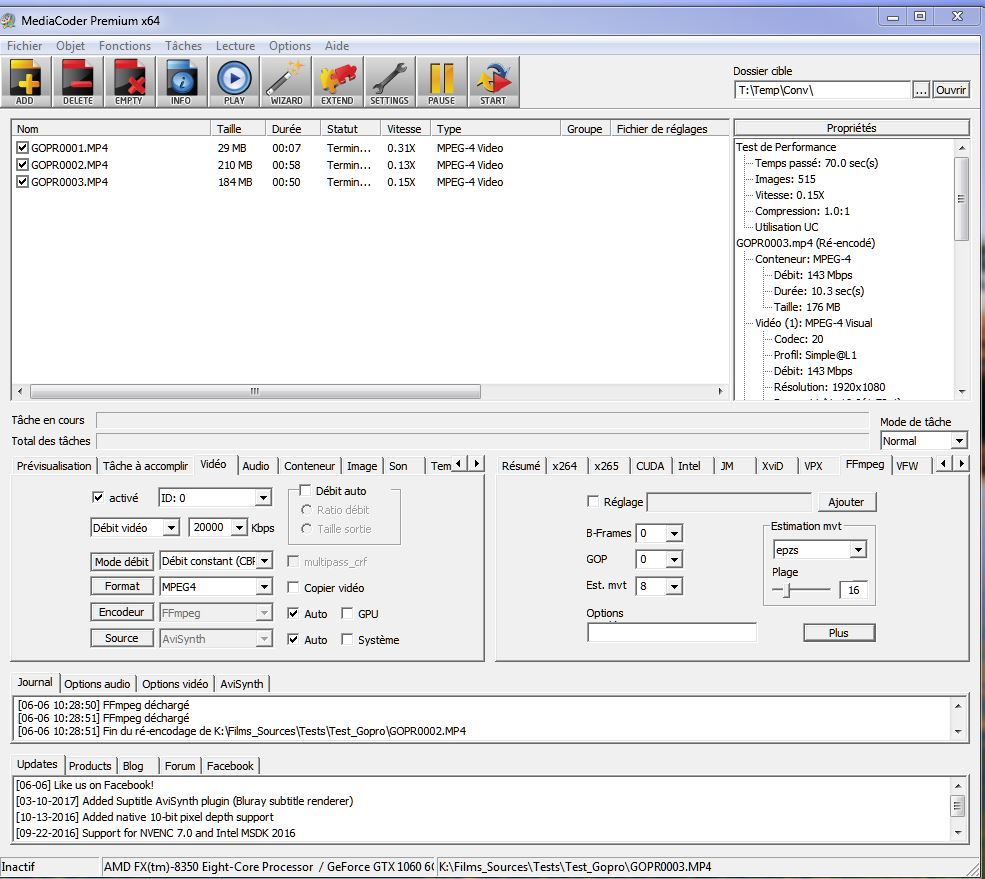The width and height of the screenshot is (985, 879).
Task: Open the video ID dropdown
Action: (x=264, y=498)
